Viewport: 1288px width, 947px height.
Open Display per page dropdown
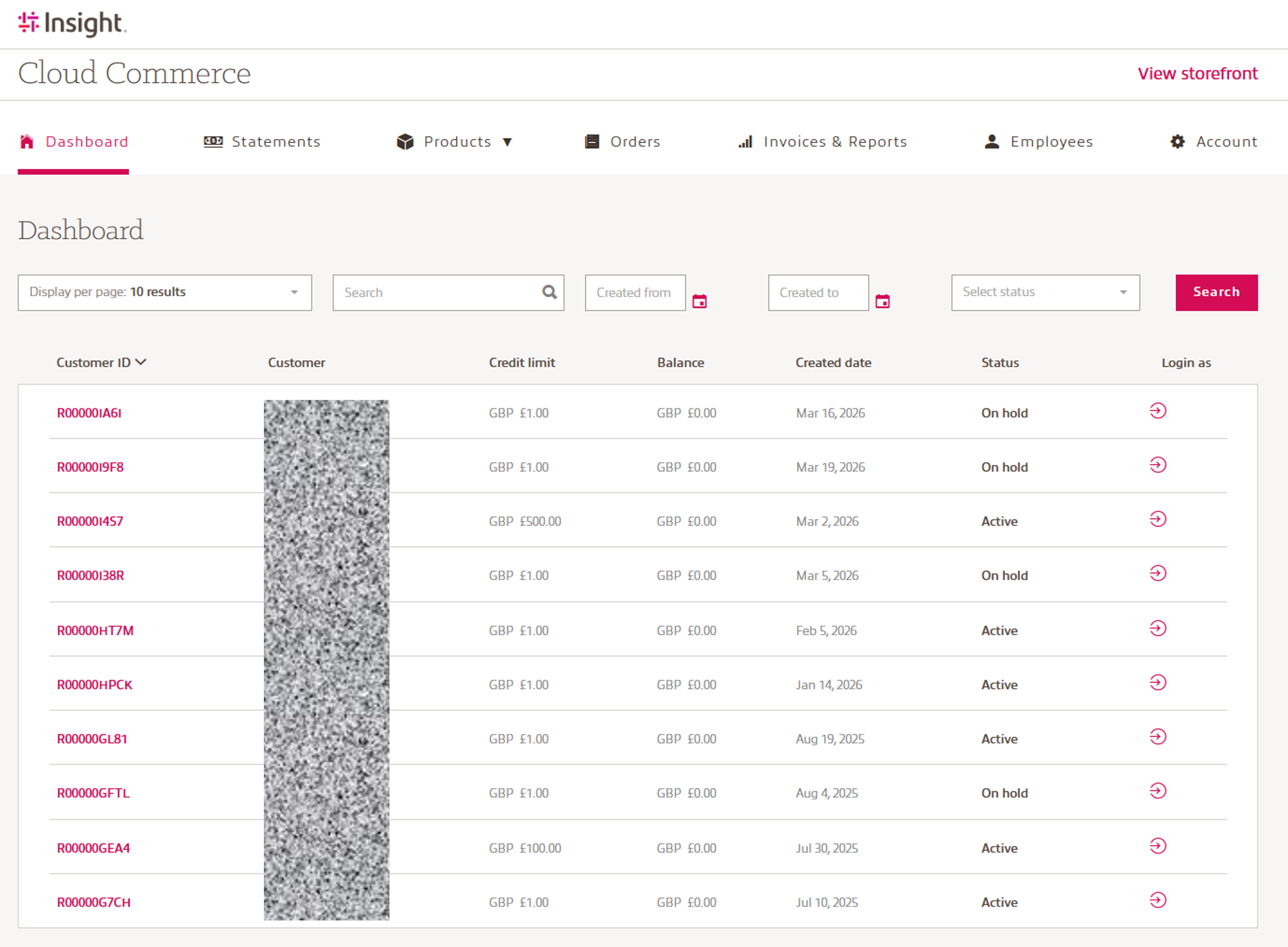pos(165,292)
